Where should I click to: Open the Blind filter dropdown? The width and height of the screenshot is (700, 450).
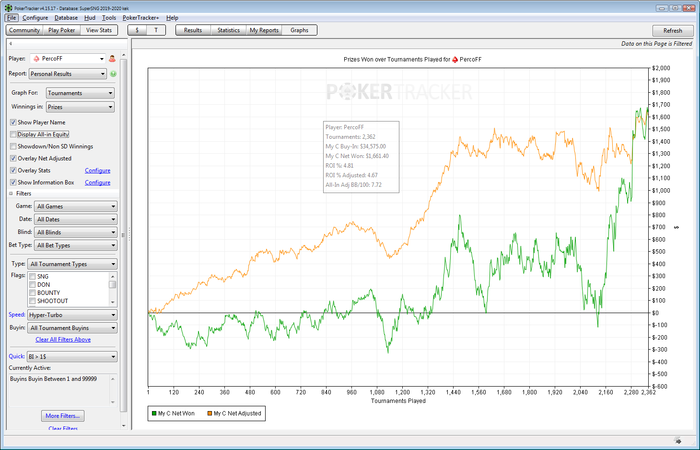[76, 233]
